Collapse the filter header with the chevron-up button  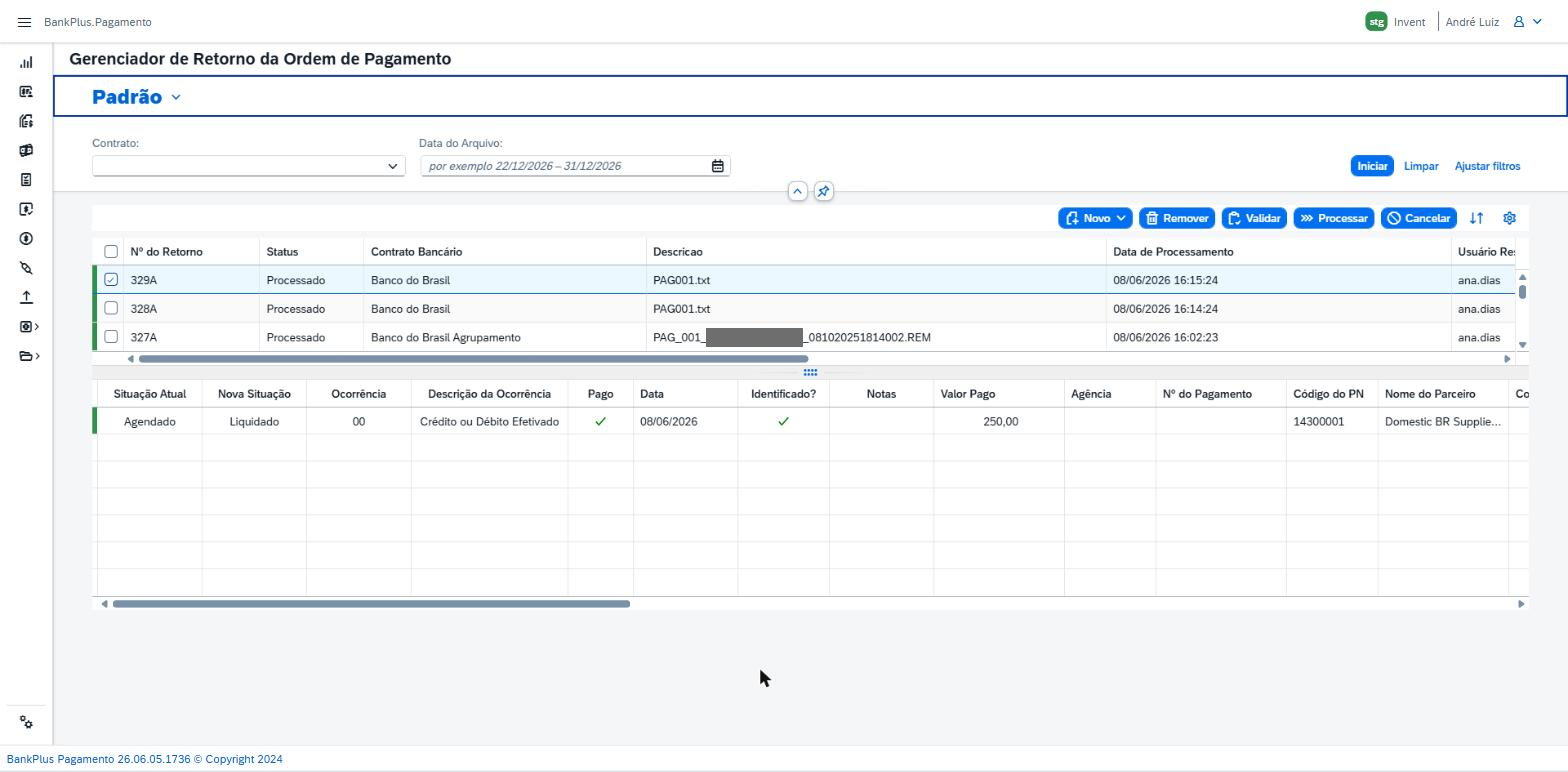pos(797,191)
